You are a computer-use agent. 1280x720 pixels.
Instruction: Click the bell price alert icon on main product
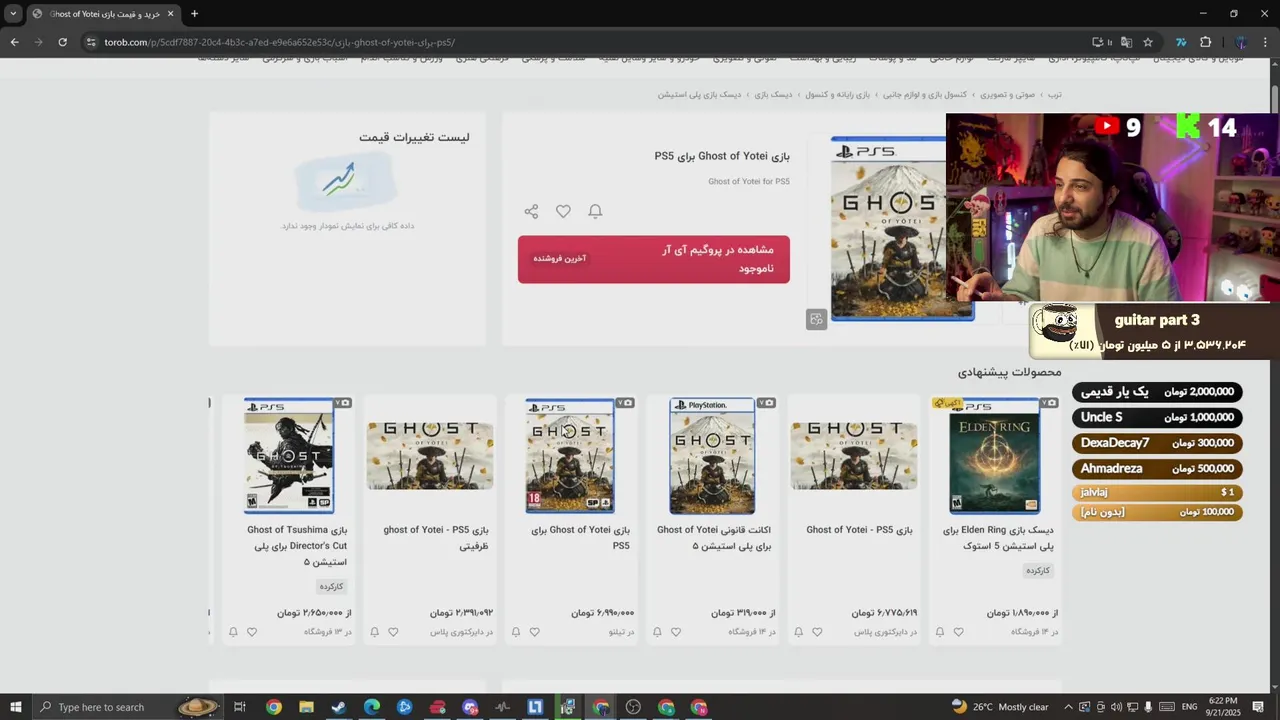[x=595, y=211]
